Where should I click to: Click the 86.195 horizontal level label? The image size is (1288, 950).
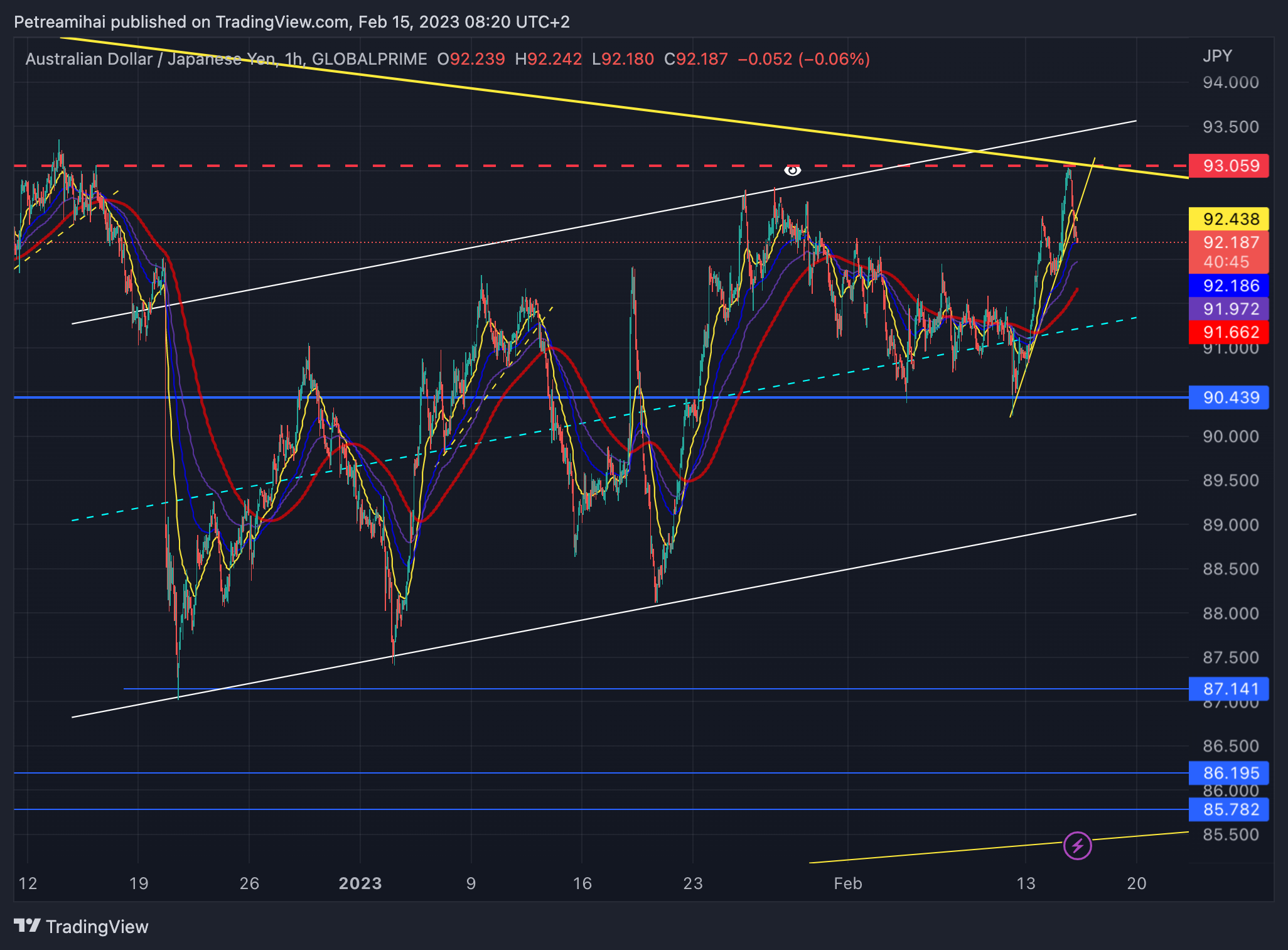pos(1228,773)
